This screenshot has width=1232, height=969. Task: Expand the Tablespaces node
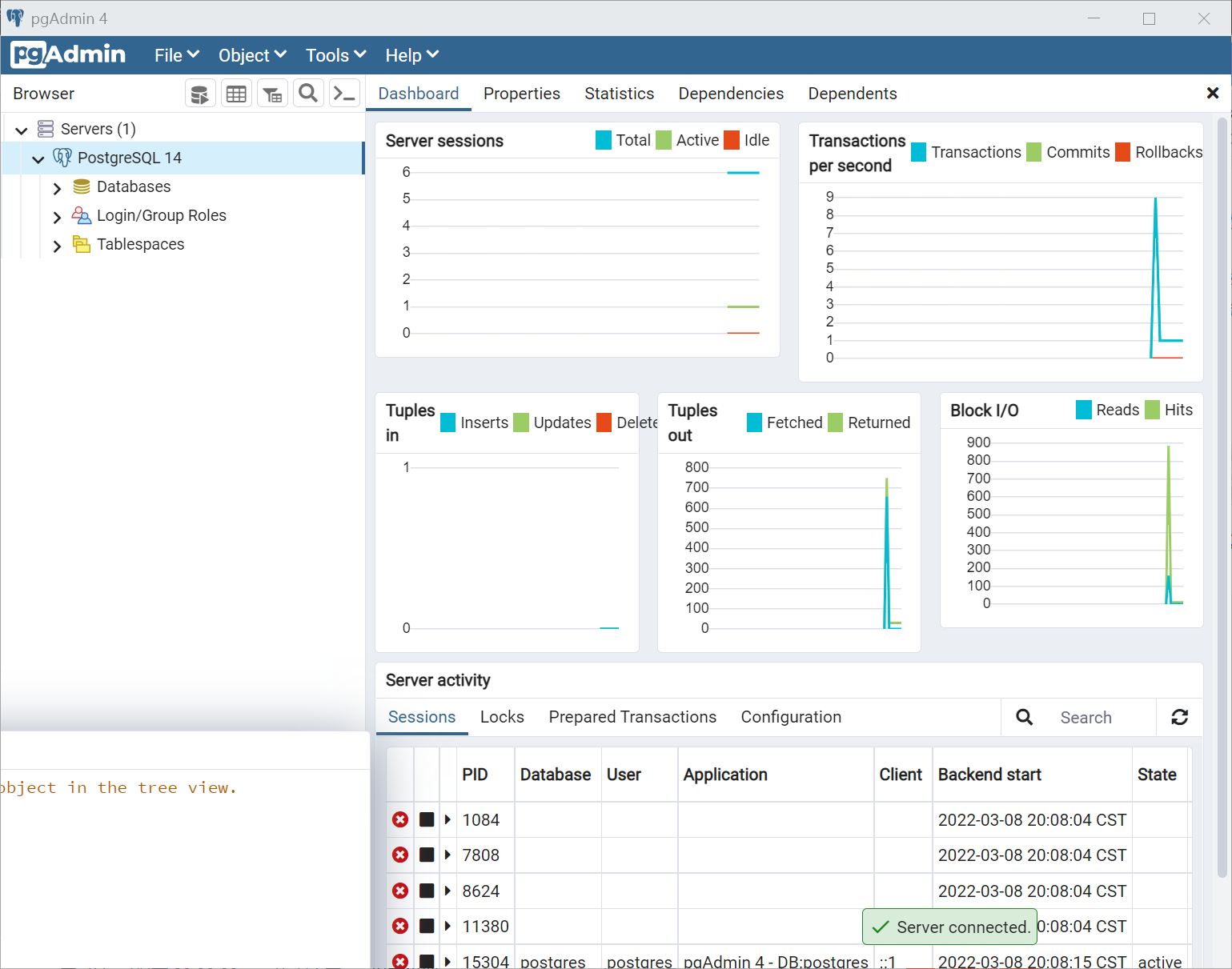57,246
